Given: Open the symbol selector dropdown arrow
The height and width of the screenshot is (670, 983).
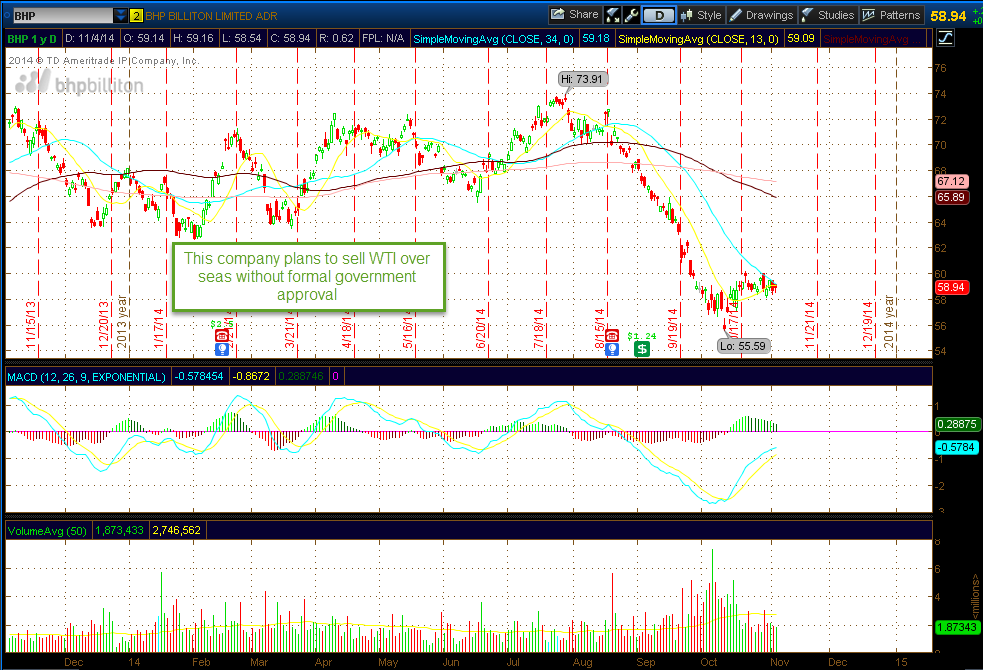Looking at the screenshot, I should pos(120,16).
